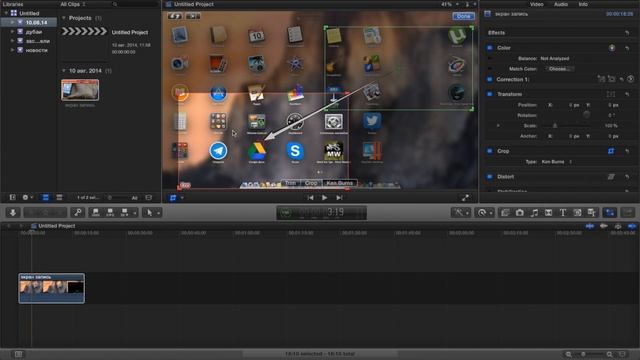Select Crop mode in viewer

click(311, 183)
